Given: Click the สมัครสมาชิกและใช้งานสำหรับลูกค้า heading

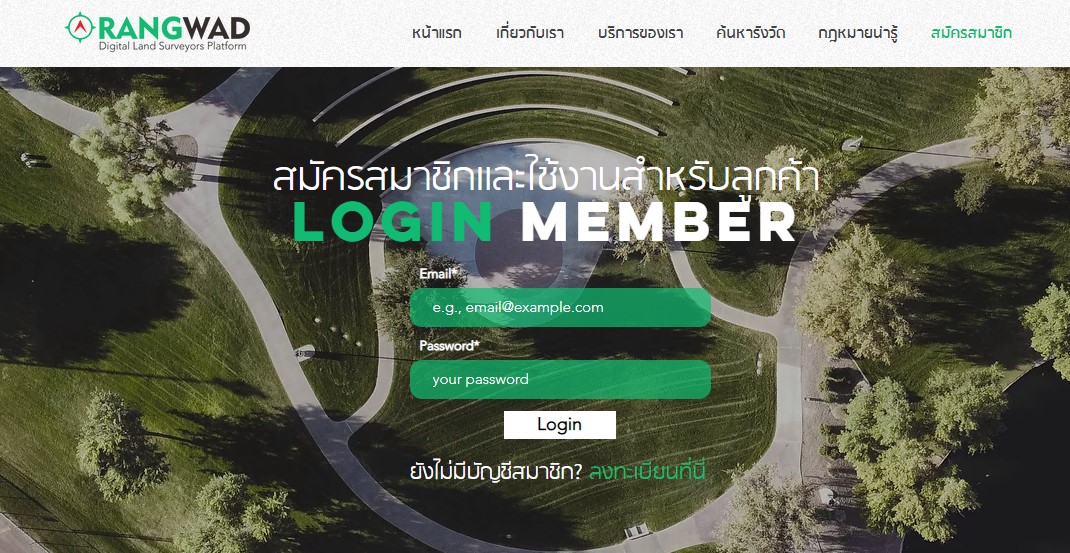Looking at the screenshot, I should click(x=545, y=176).
